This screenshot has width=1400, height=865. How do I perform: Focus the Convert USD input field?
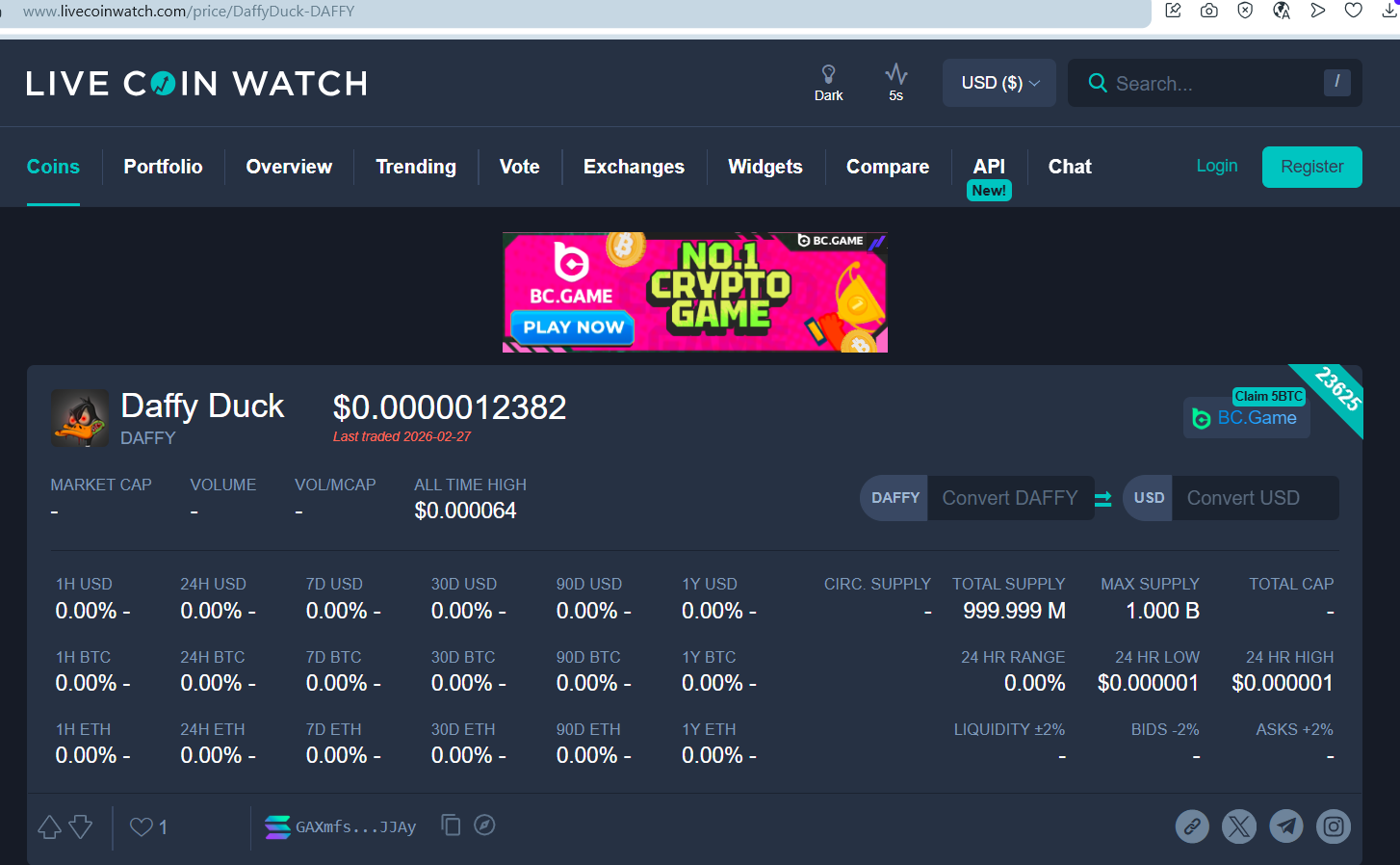(x=1255, y=498)
